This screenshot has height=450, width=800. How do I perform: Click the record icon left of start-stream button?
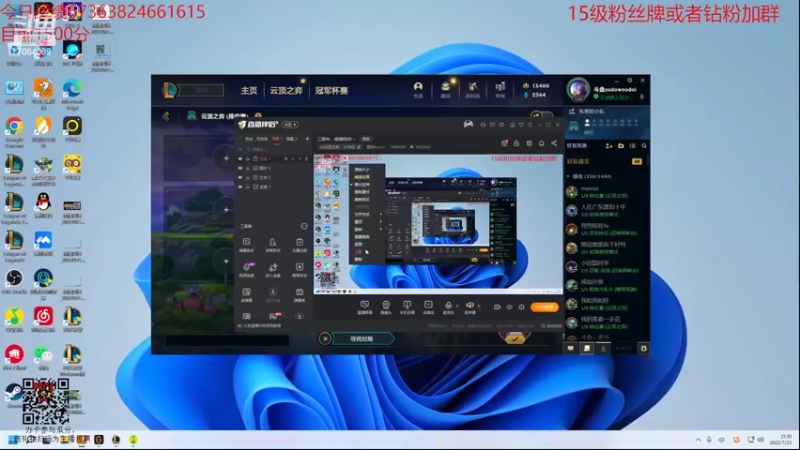tap(497, 307)
